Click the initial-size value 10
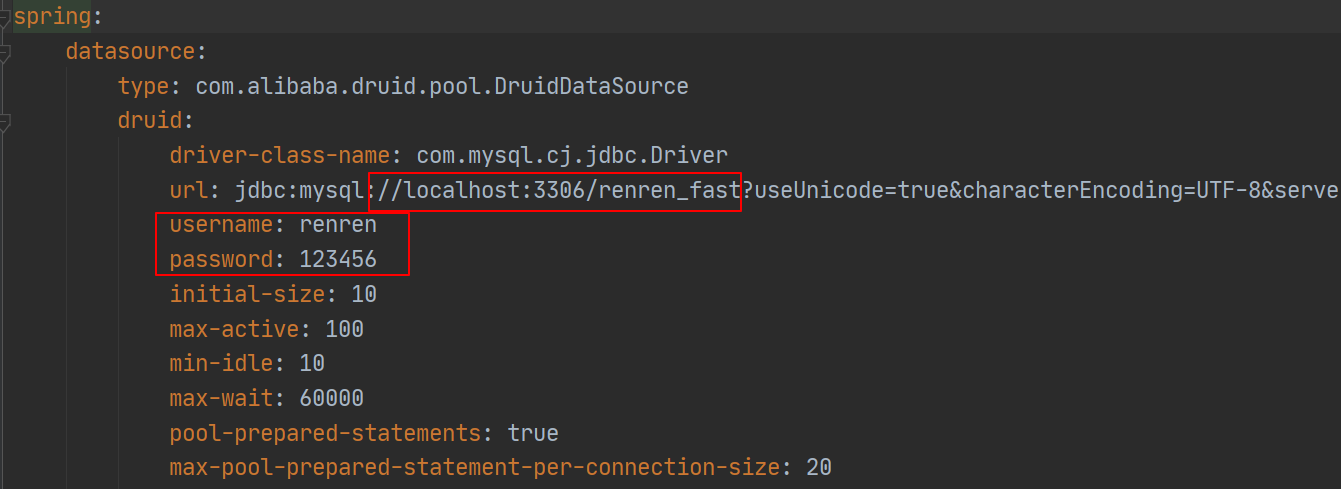The width and height of the screenshot is (1341, 489). pos(364,295)
